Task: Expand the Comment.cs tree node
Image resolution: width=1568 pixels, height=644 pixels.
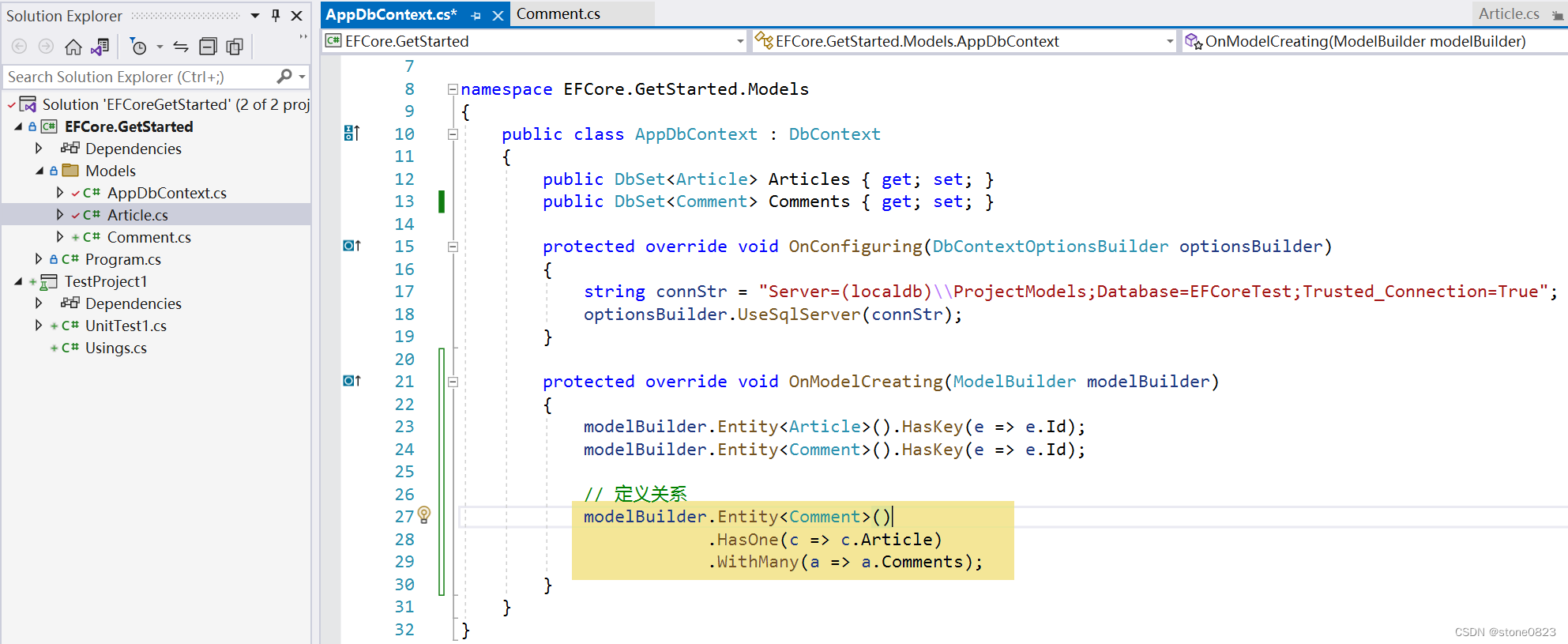Action: point(60,237)
